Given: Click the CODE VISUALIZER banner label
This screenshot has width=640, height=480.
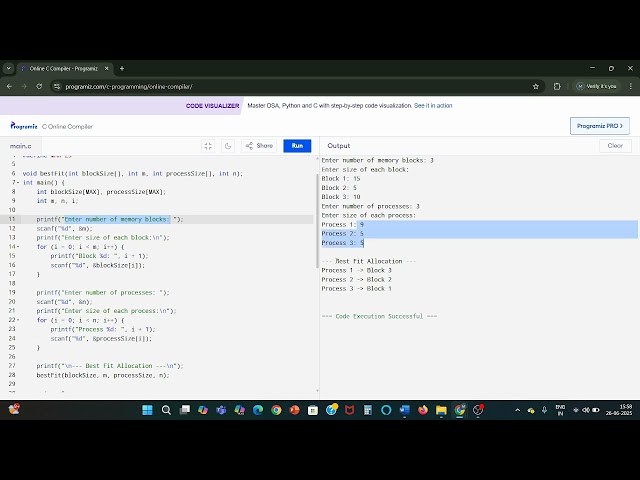Looking at the screenshot, I should tap(212, 106).
